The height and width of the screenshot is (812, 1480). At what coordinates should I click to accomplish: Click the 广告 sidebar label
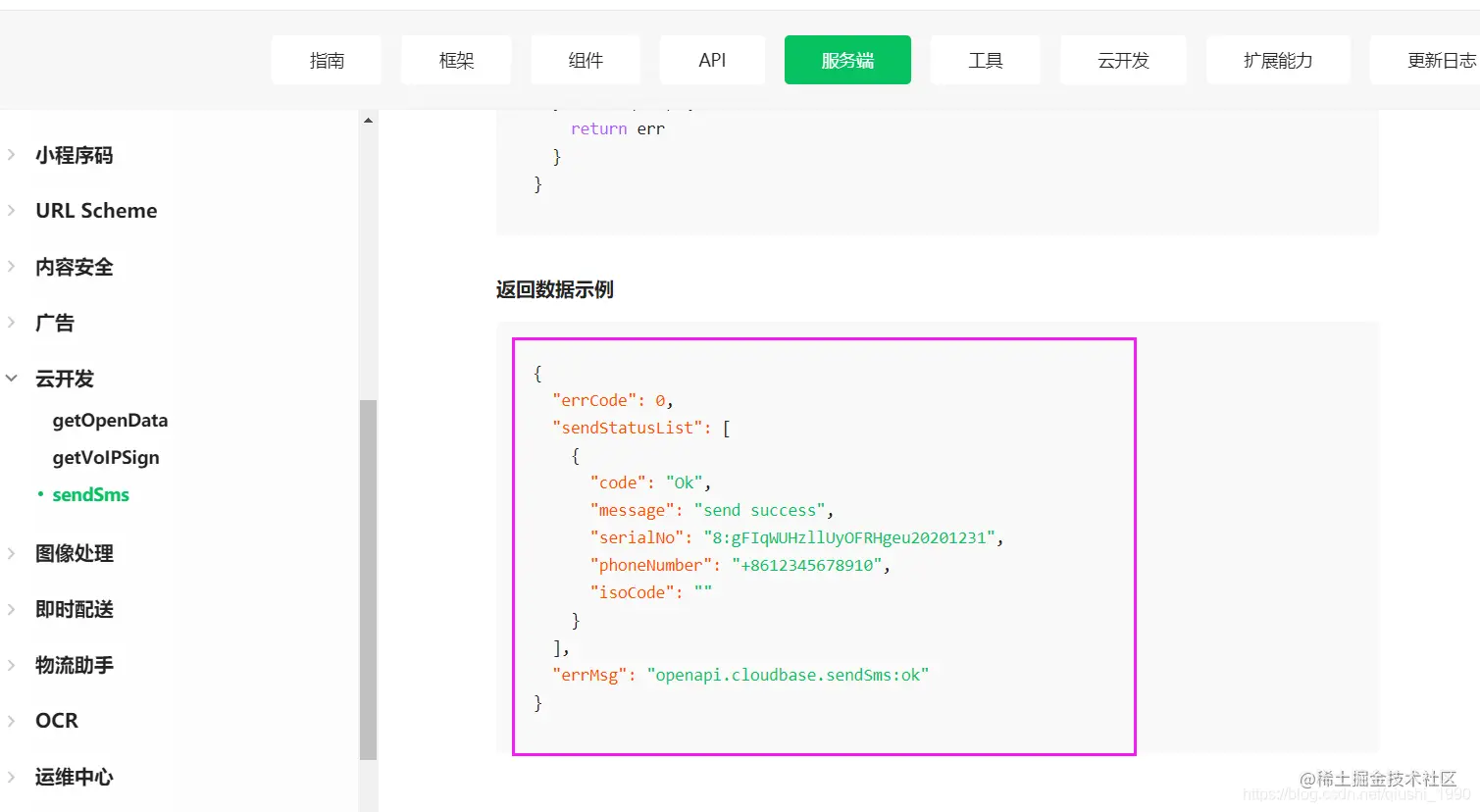[x=55, y=323]
